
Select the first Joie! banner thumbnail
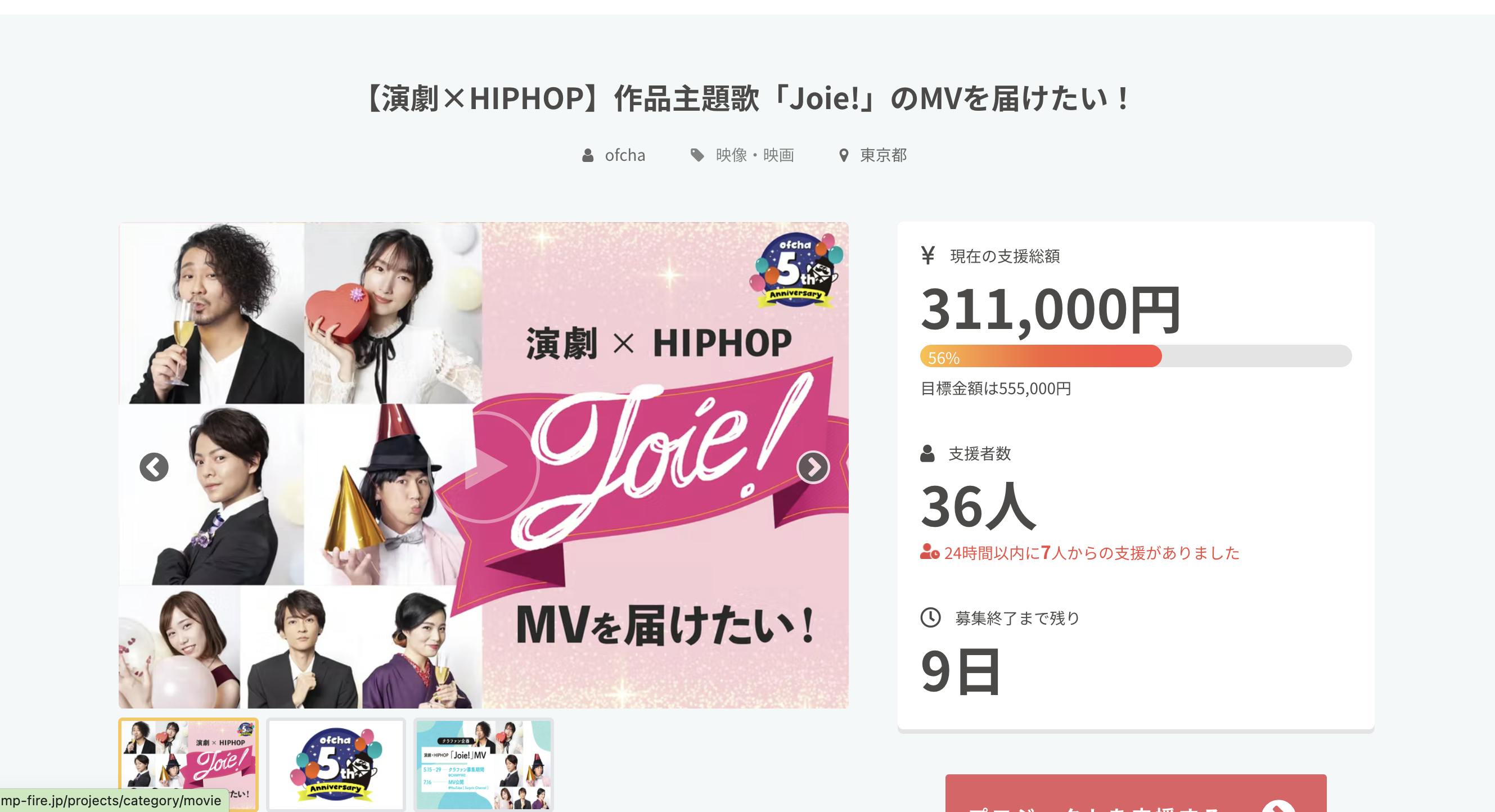tap(188, 764)
